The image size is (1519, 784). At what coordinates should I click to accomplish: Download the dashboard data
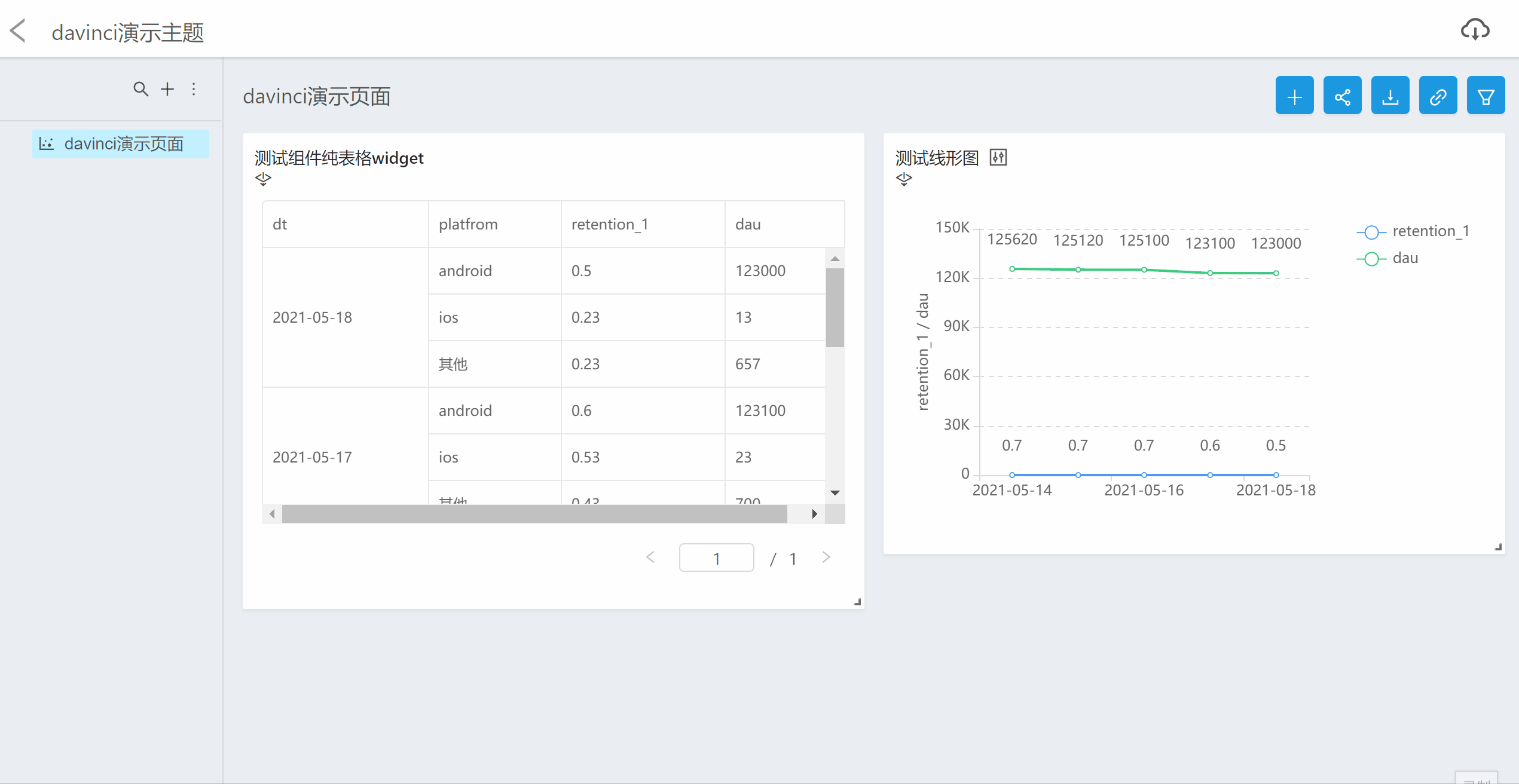(x=1390, y=95)
